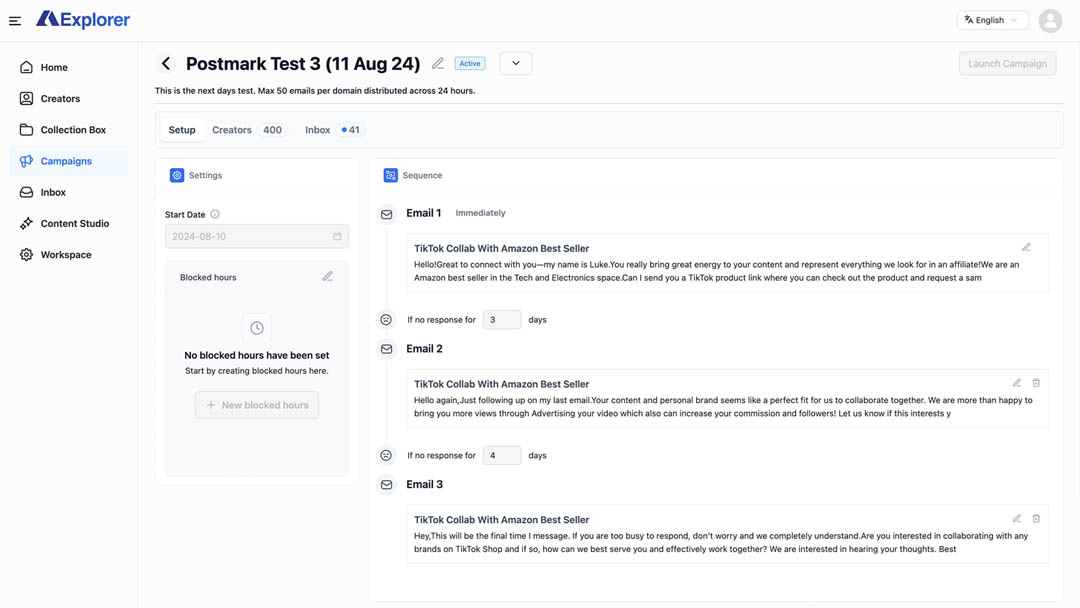Image resolution: width=1080 pixels, height=608 pixels.
Task: Open the English language dropdown
Action: tap(992, 20)
